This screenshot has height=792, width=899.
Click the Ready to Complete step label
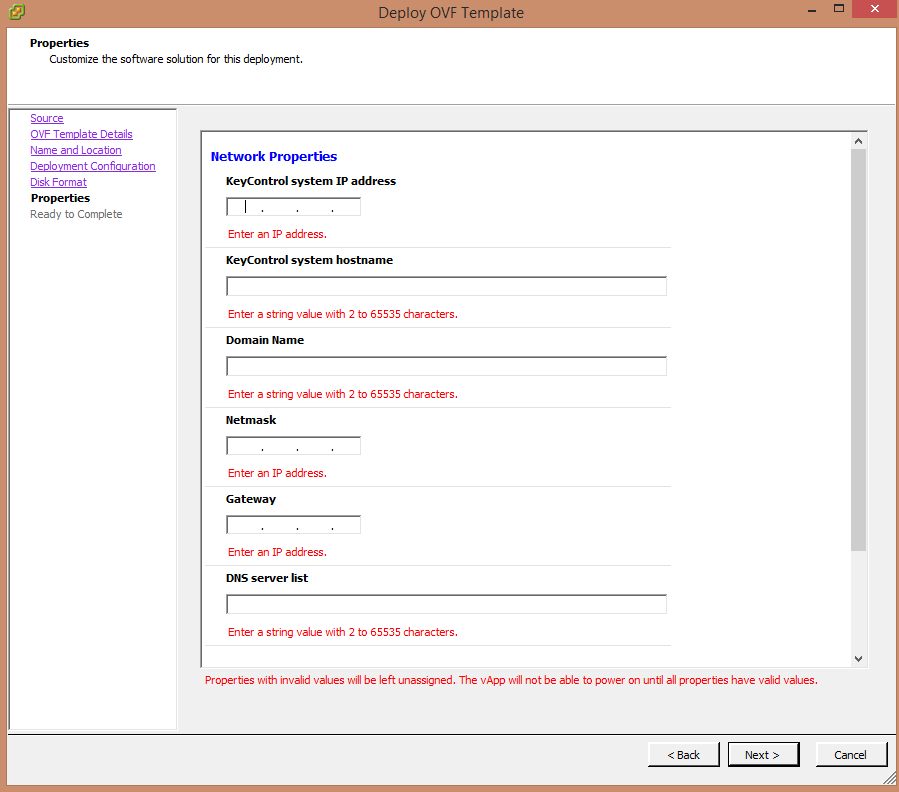coord(76,214)
